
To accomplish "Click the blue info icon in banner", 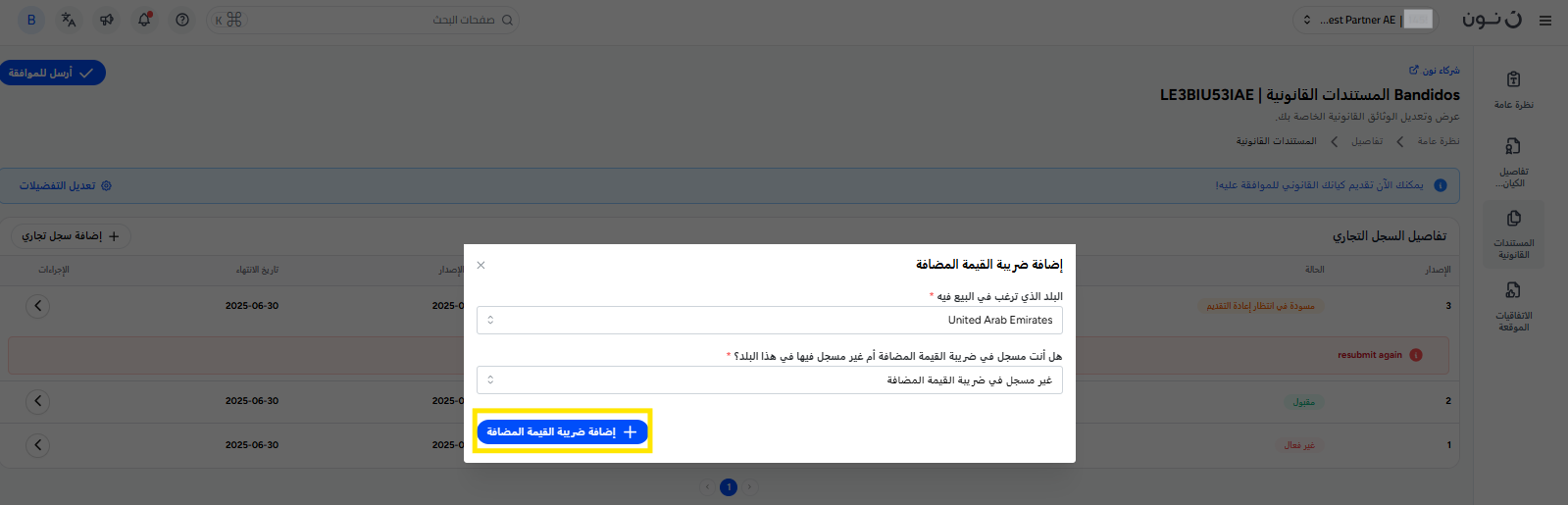I will coord(1441,185).
